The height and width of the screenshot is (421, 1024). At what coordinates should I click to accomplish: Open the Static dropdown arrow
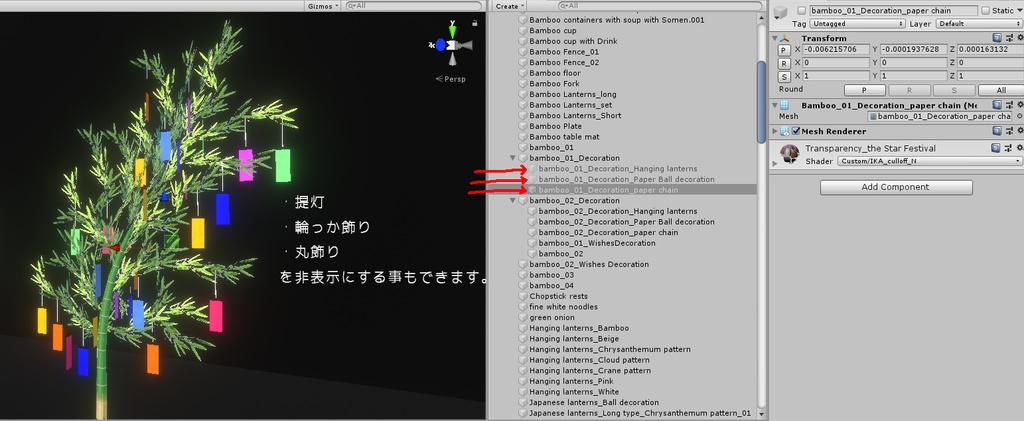(x=1019, y=10)
